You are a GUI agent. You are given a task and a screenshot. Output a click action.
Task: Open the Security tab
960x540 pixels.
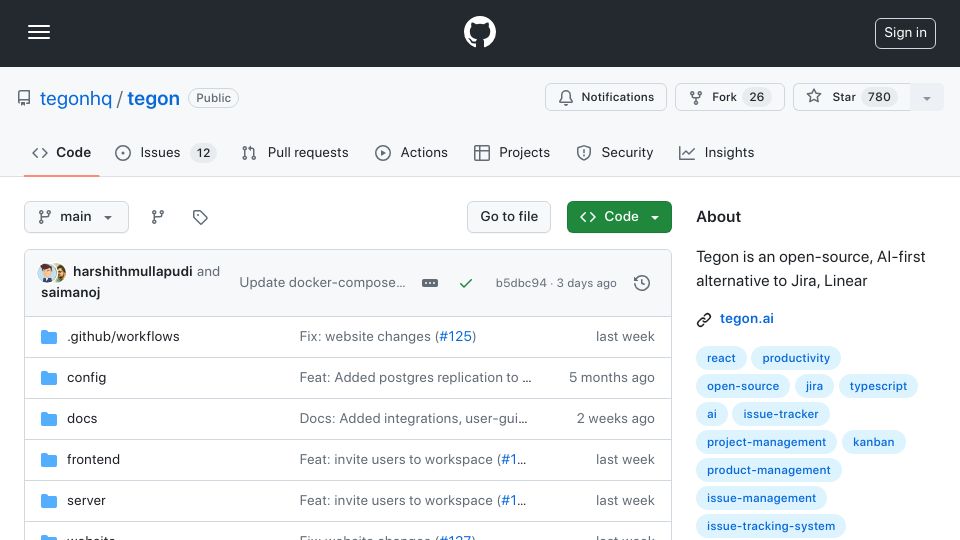pyautogui.click(x=615, y=152)
